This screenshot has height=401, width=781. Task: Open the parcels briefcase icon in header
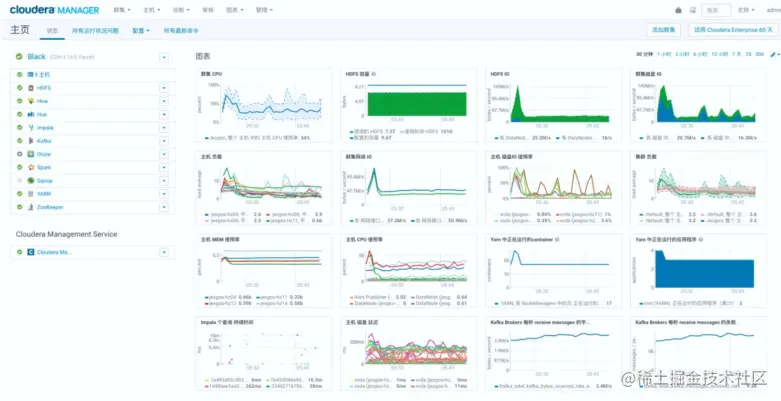[x=678, y=10]
